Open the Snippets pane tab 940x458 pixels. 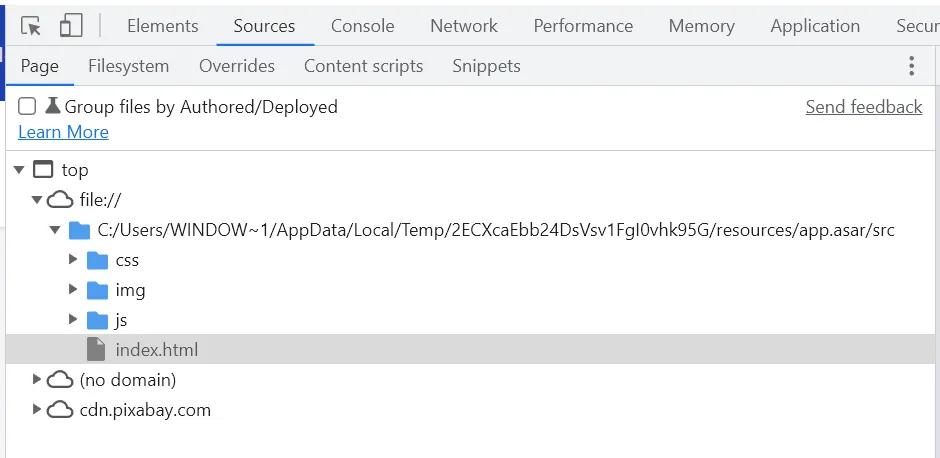pyautogui.click(x=486, y=66)
